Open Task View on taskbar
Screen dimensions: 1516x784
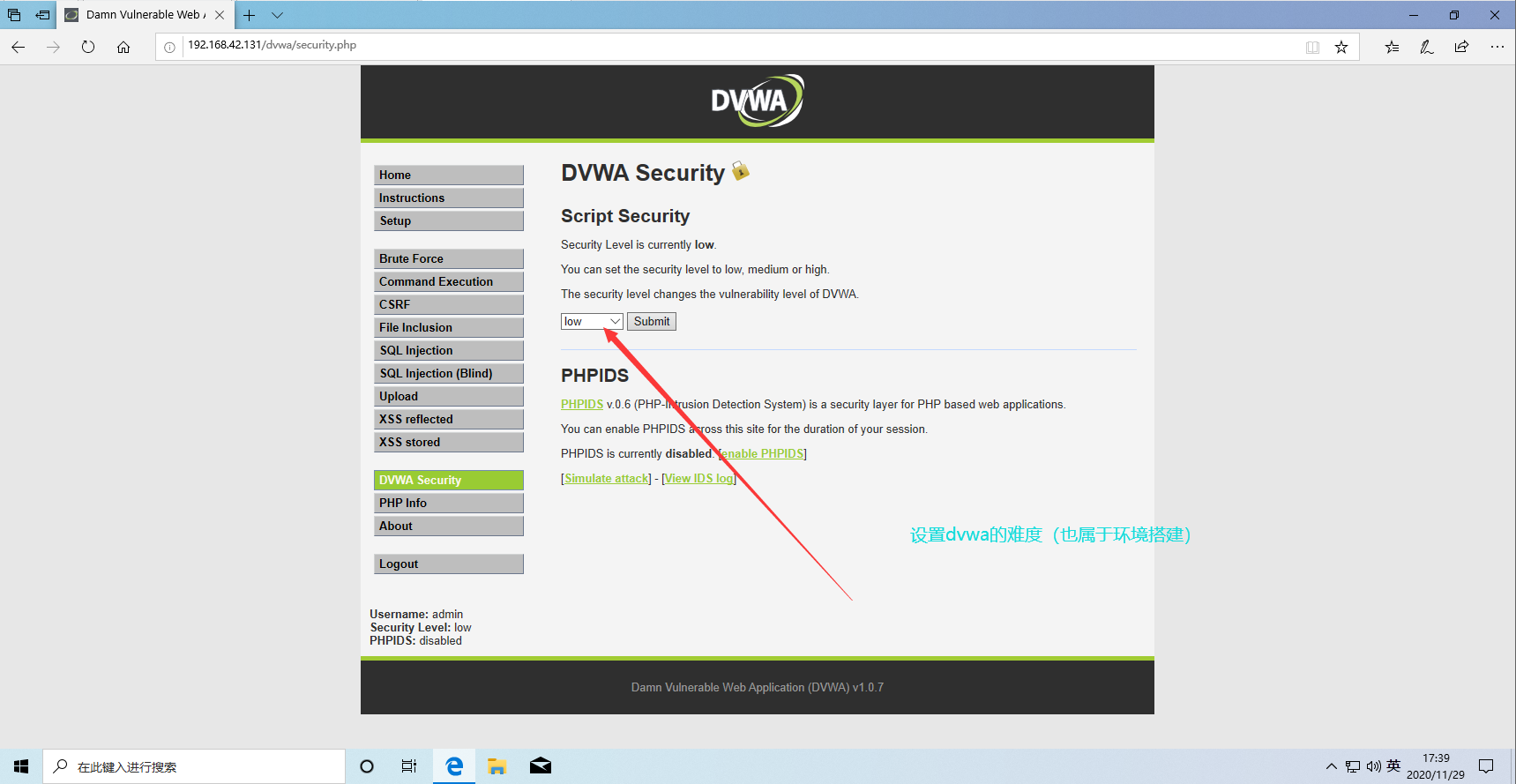coord(409,766)
